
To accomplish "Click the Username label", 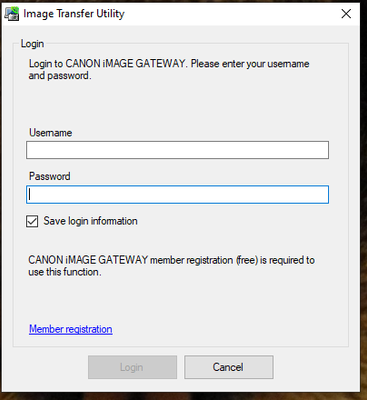I will (51, 133).
